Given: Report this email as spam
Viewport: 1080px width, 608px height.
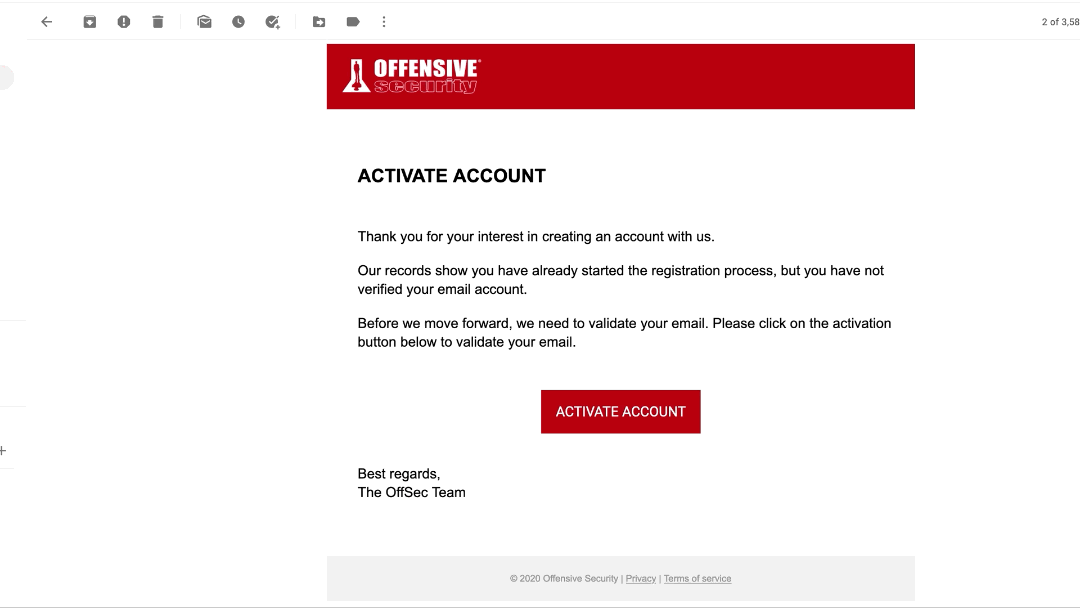Looking at the screenshot, I should 124,22.
